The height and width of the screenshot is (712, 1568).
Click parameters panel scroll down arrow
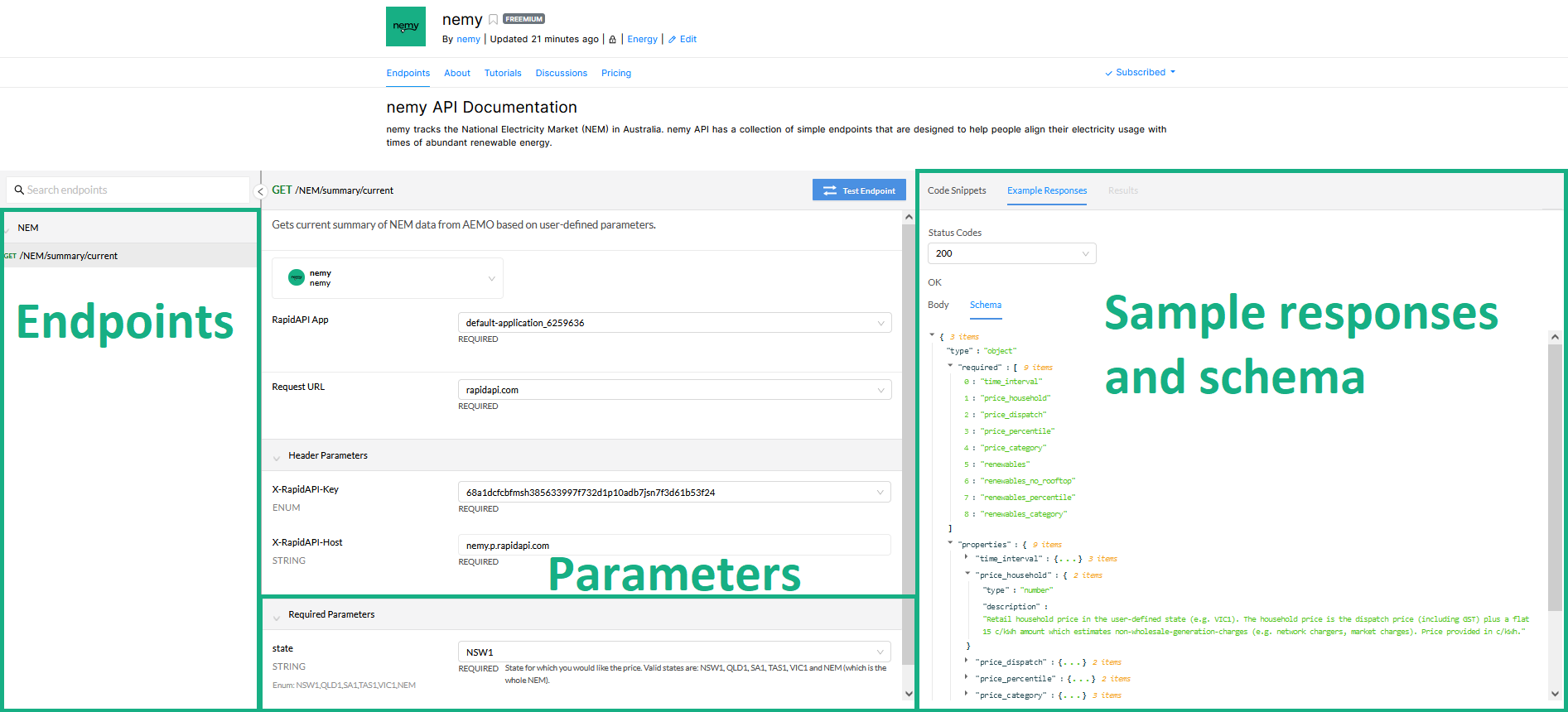909,694
